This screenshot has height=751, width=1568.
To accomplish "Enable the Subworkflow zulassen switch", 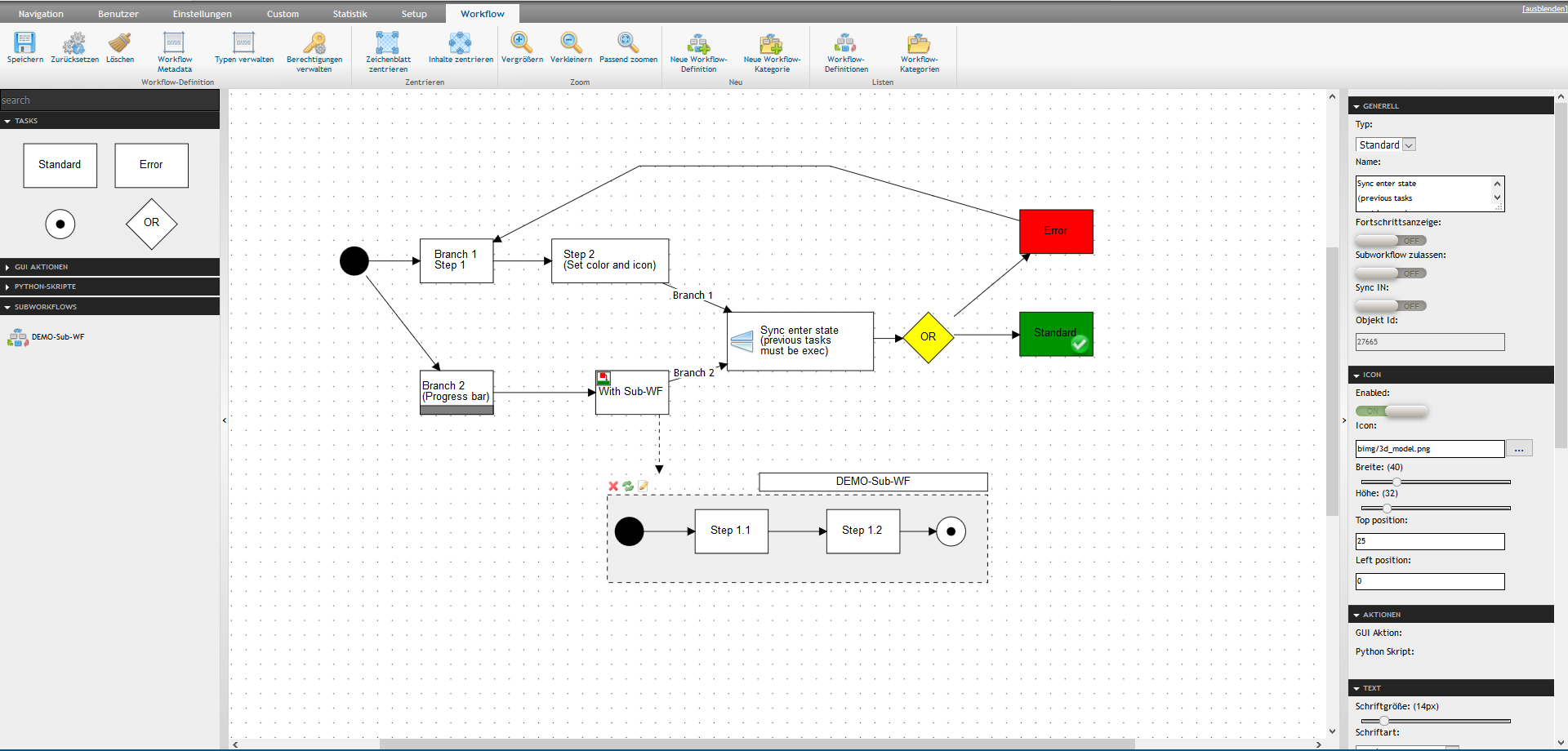I will pyautogui.click(x=1391, y=273).
